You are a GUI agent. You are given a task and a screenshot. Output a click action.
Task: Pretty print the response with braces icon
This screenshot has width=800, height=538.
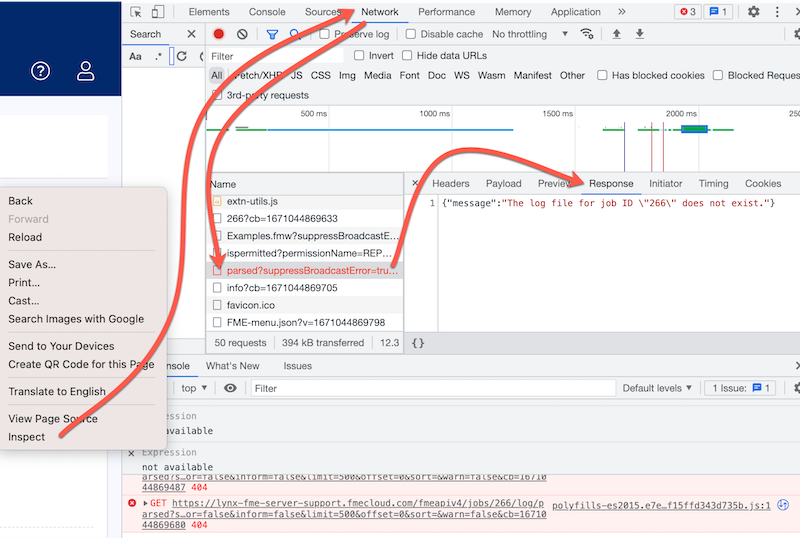418,343
